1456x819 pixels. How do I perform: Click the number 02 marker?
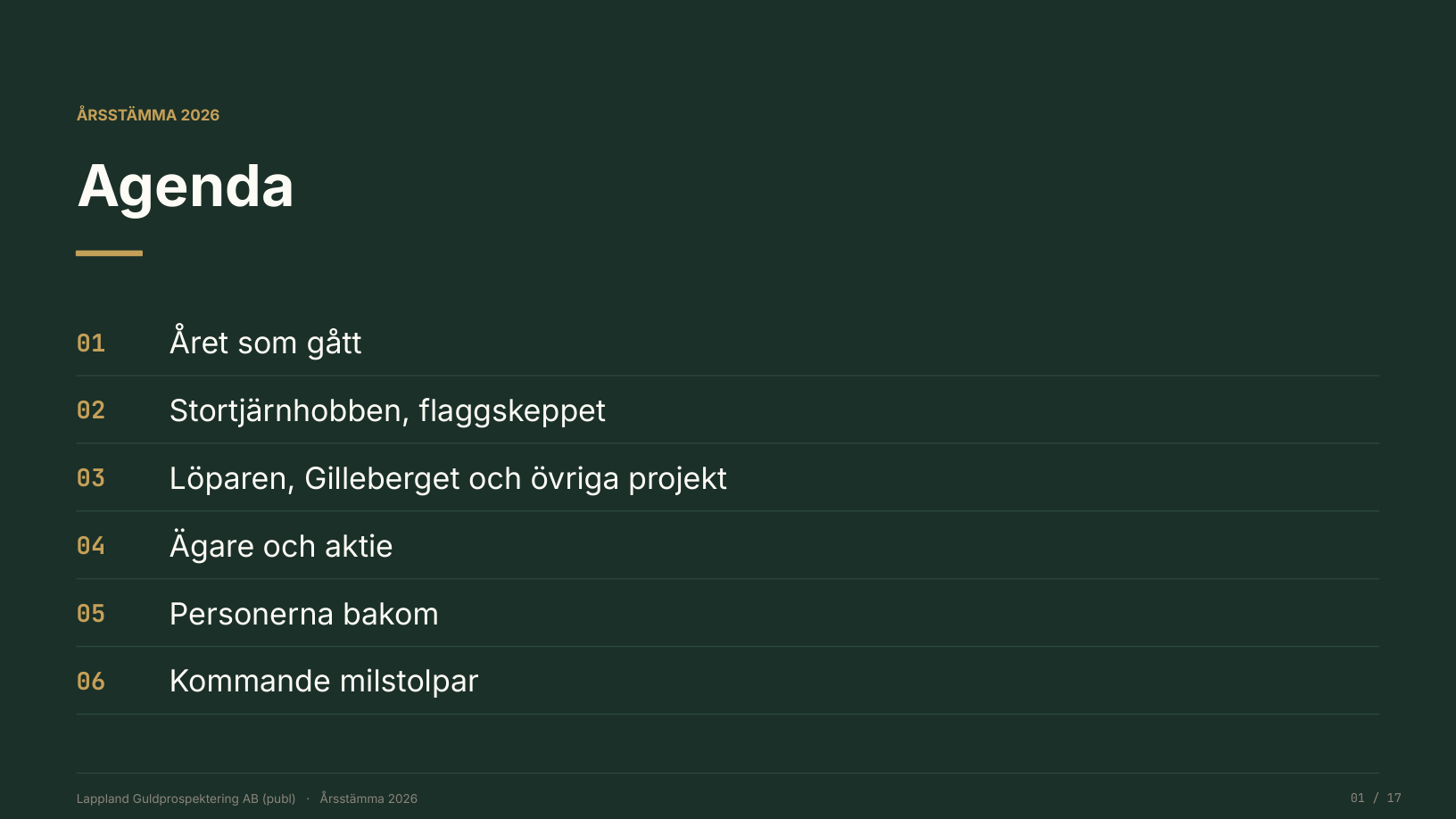click(x=91, y=410)
